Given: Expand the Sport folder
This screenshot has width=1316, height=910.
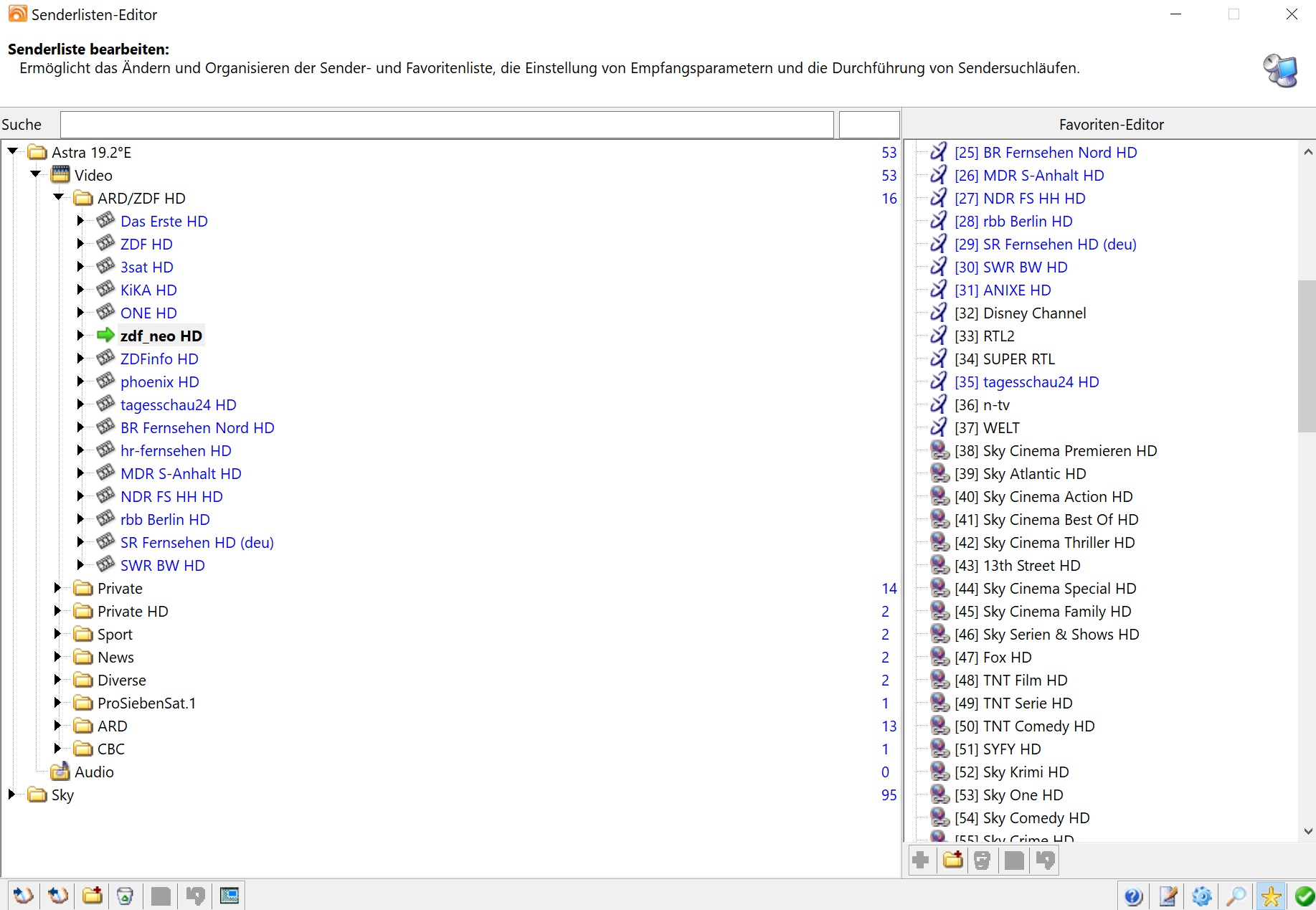Looking at the screenshot, I should pos(58,634).
